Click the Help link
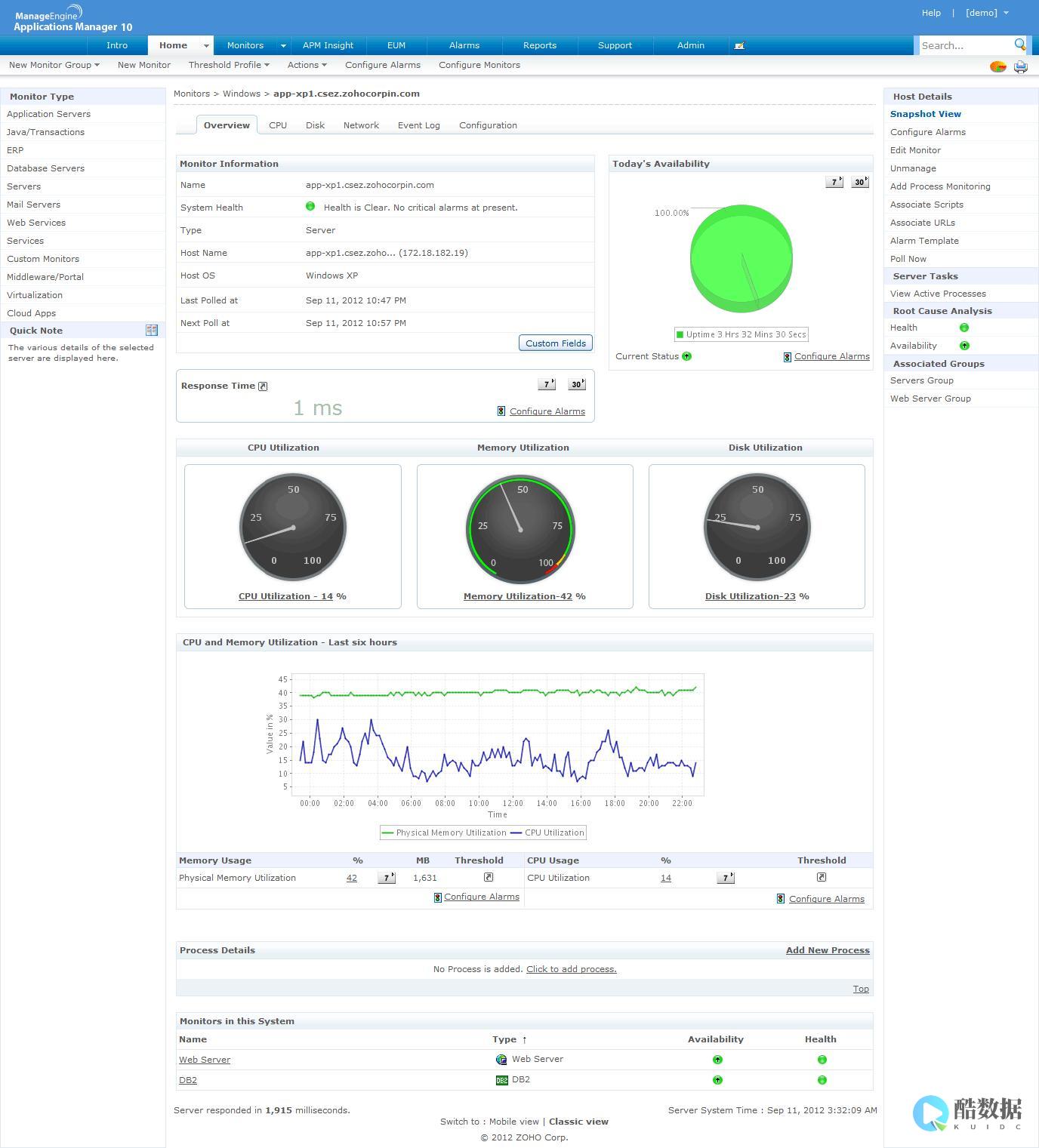1039x1148 pixels. coord(931,13)
